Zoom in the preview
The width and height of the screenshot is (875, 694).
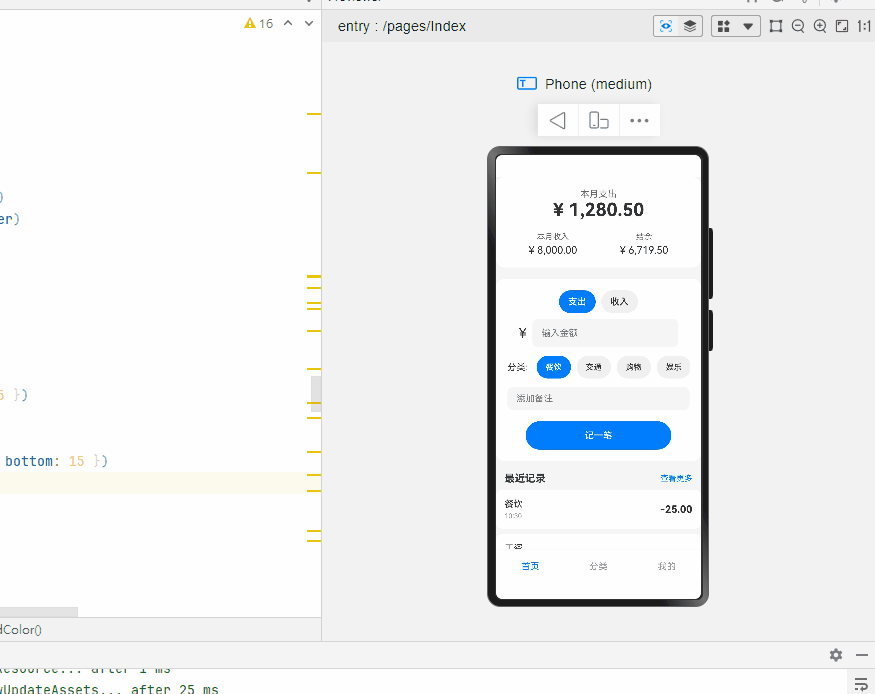(820, 26)
